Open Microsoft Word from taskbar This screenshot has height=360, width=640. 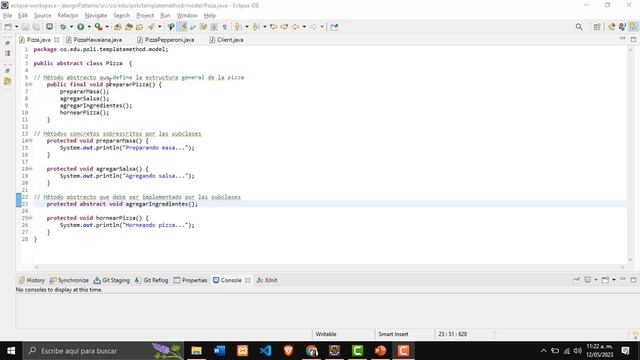[219, 351]
